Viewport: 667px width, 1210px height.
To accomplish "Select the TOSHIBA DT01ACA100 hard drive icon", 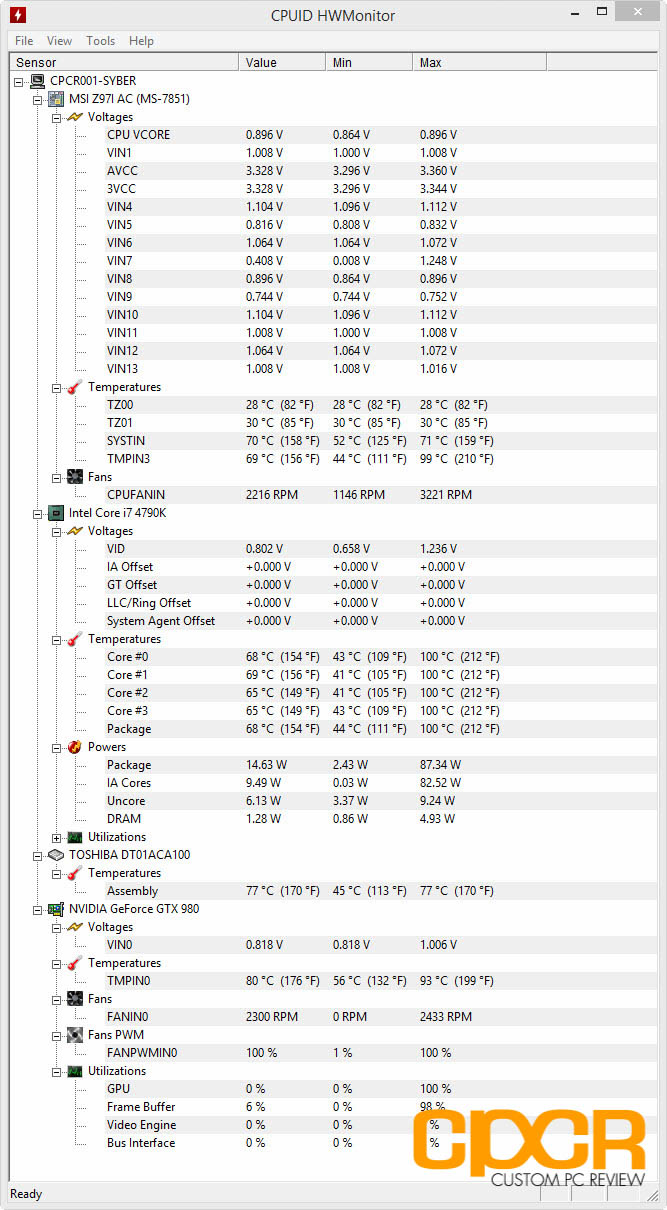I will (x=57, y=855).
